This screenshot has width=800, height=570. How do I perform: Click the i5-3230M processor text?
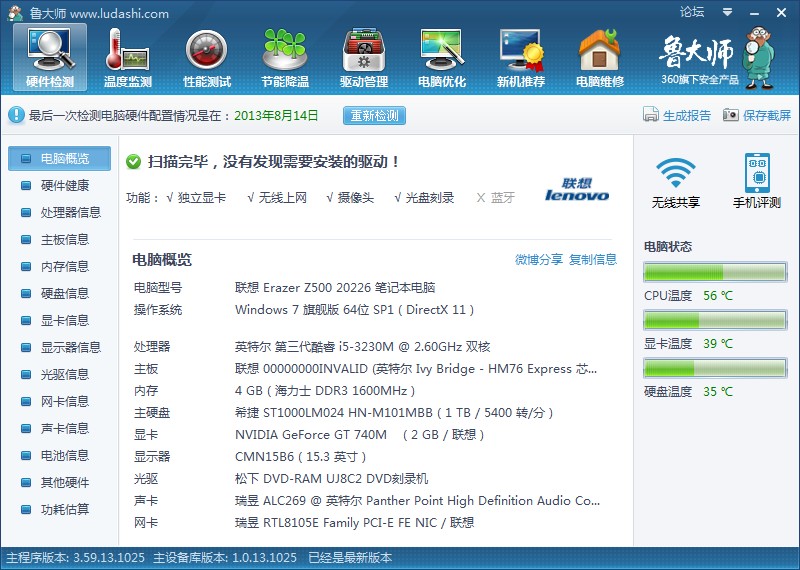(x=363, y=347)
